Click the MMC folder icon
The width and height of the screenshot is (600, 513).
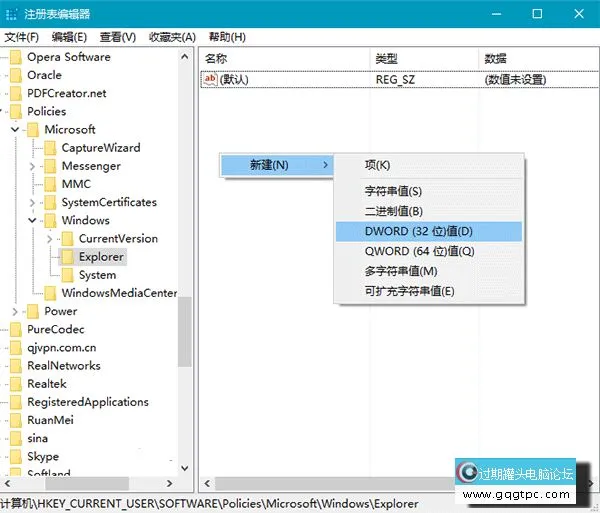click(x=50, y=184)
